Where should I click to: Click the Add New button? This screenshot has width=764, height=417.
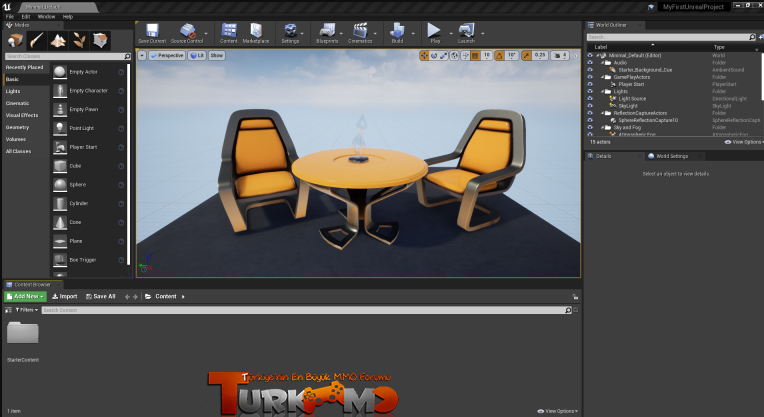tap(25, 296)
